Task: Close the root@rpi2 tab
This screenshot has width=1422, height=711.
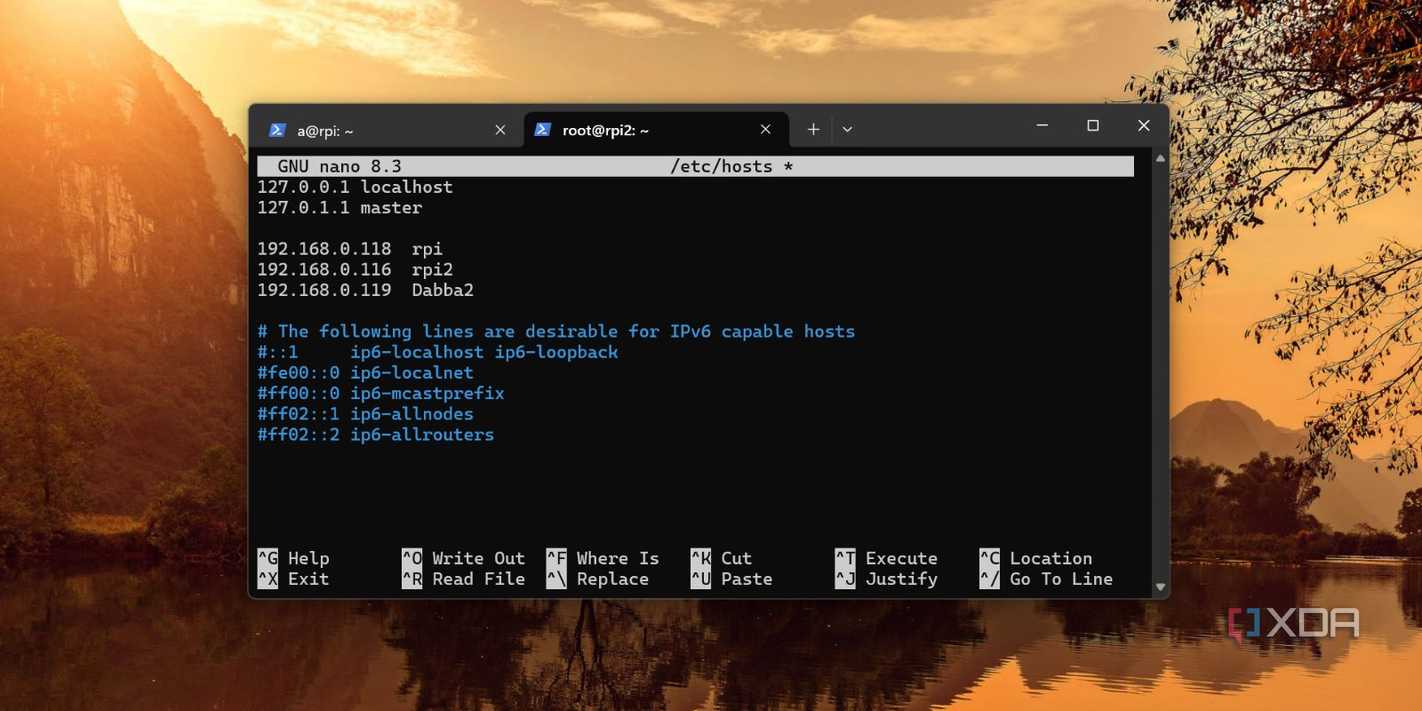Action: pyautogui.click(x=765, y=129)
